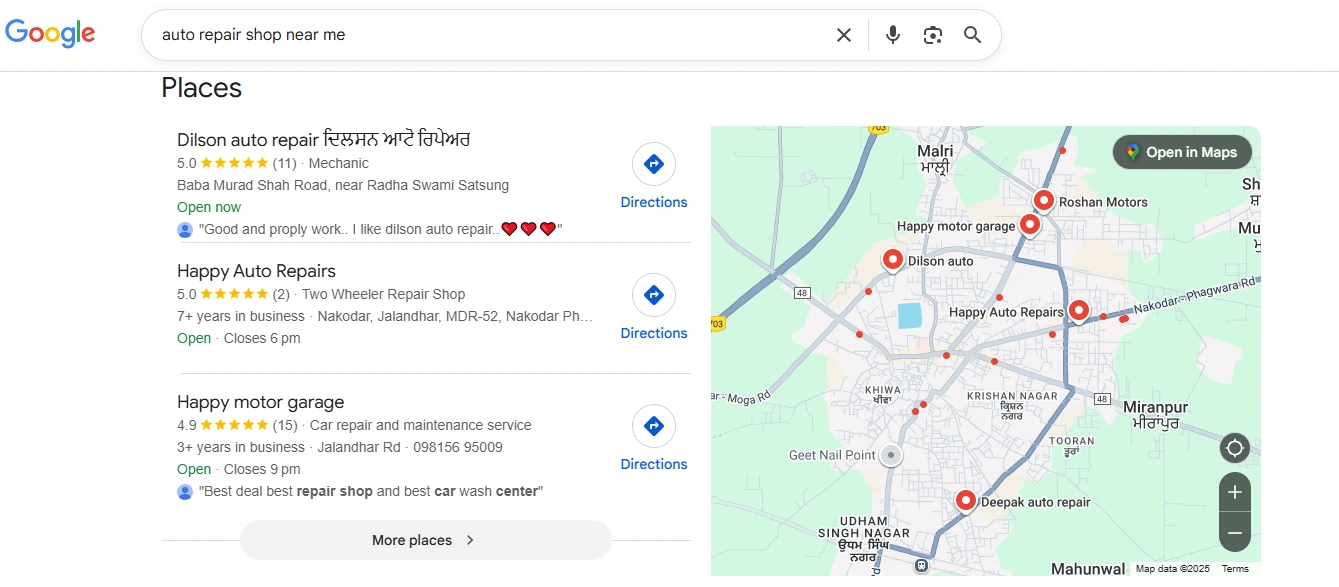
Task: Open the Terms link on the map
Action: (x=1234, y=568)
